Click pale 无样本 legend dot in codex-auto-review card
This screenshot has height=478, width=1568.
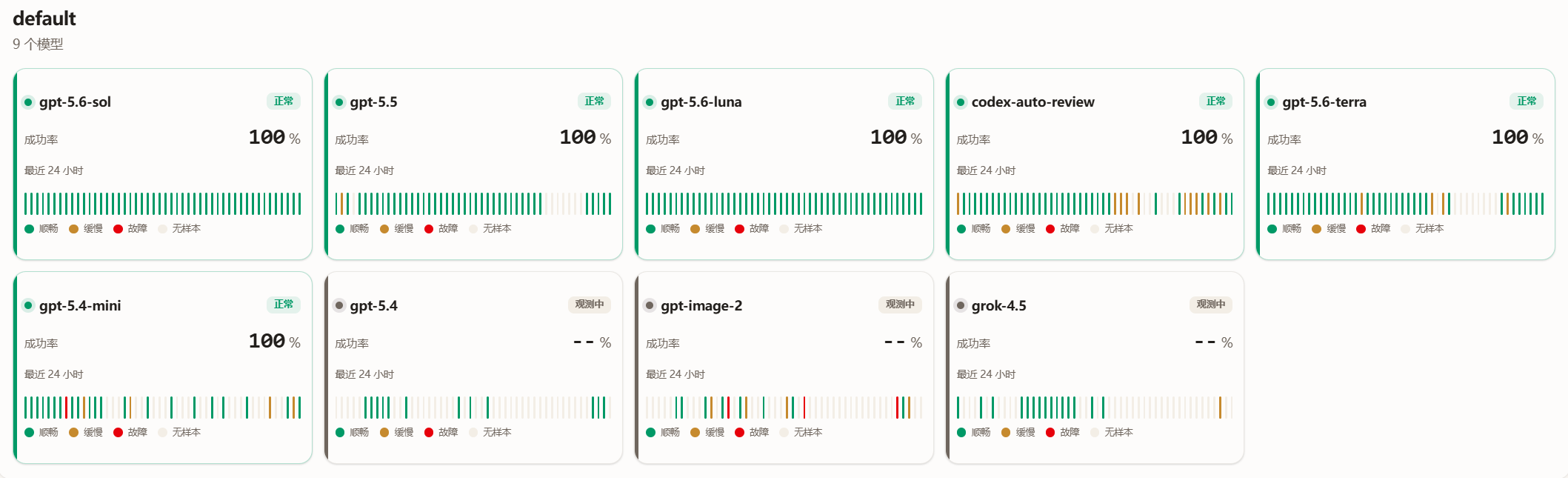[1095, 229]
